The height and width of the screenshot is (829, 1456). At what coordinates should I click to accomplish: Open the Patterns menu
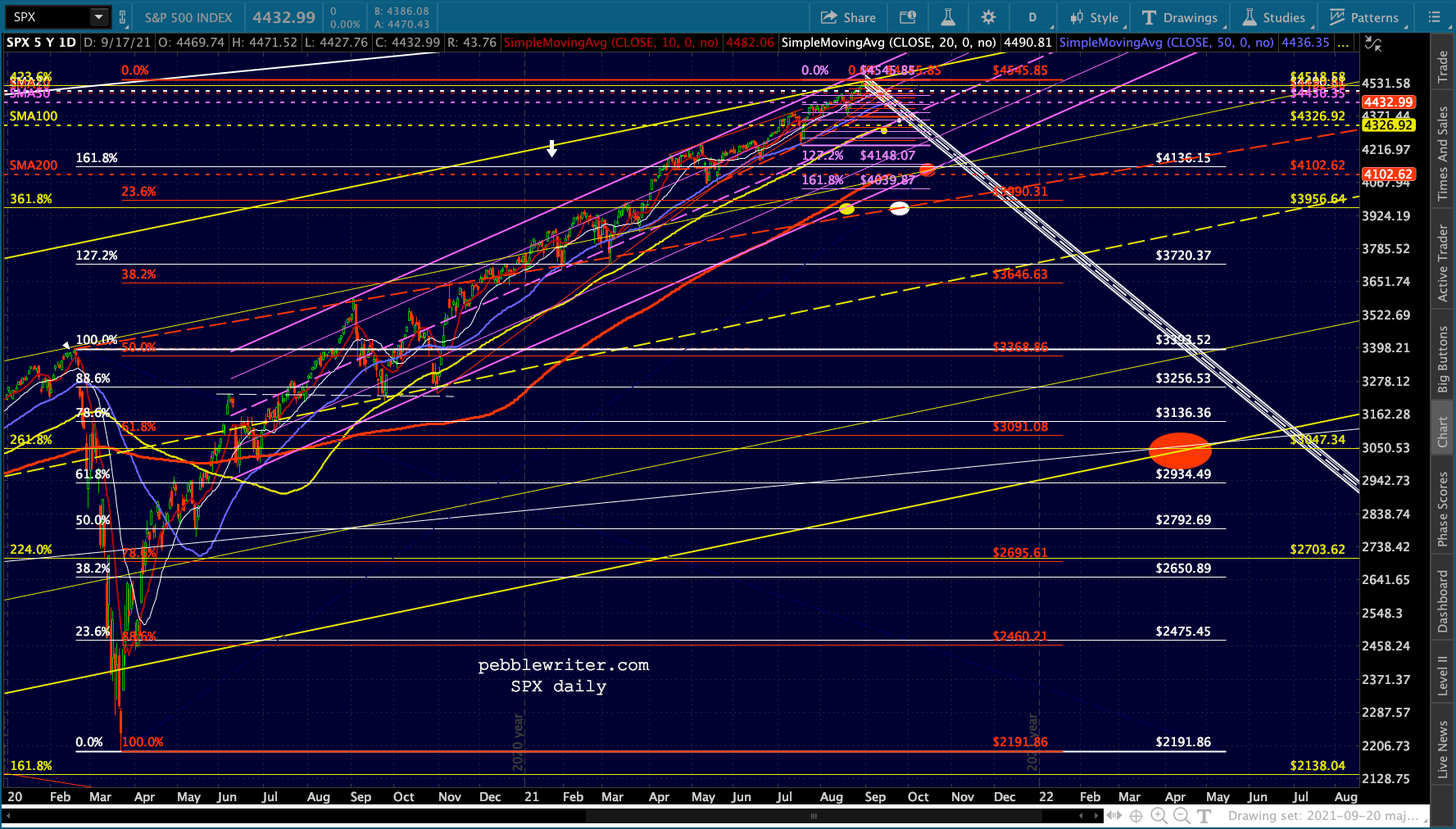click(x=1364, y=17)
